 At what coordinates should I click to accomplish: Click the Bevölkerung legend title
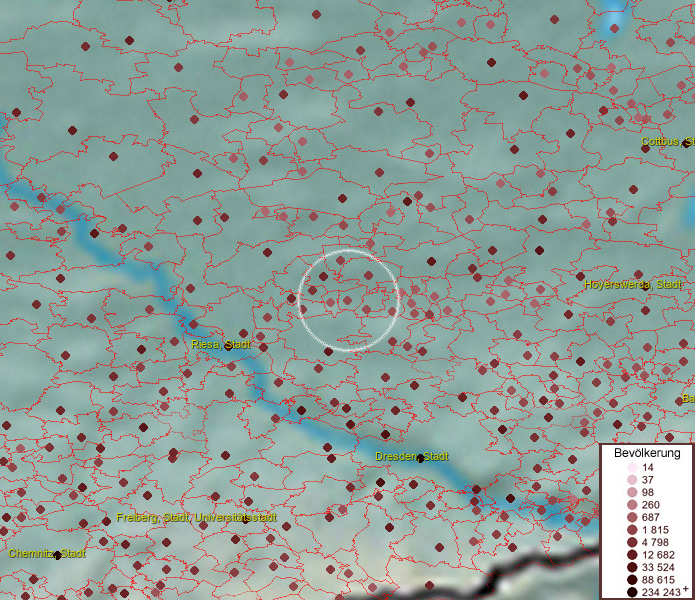click(647, 452)
